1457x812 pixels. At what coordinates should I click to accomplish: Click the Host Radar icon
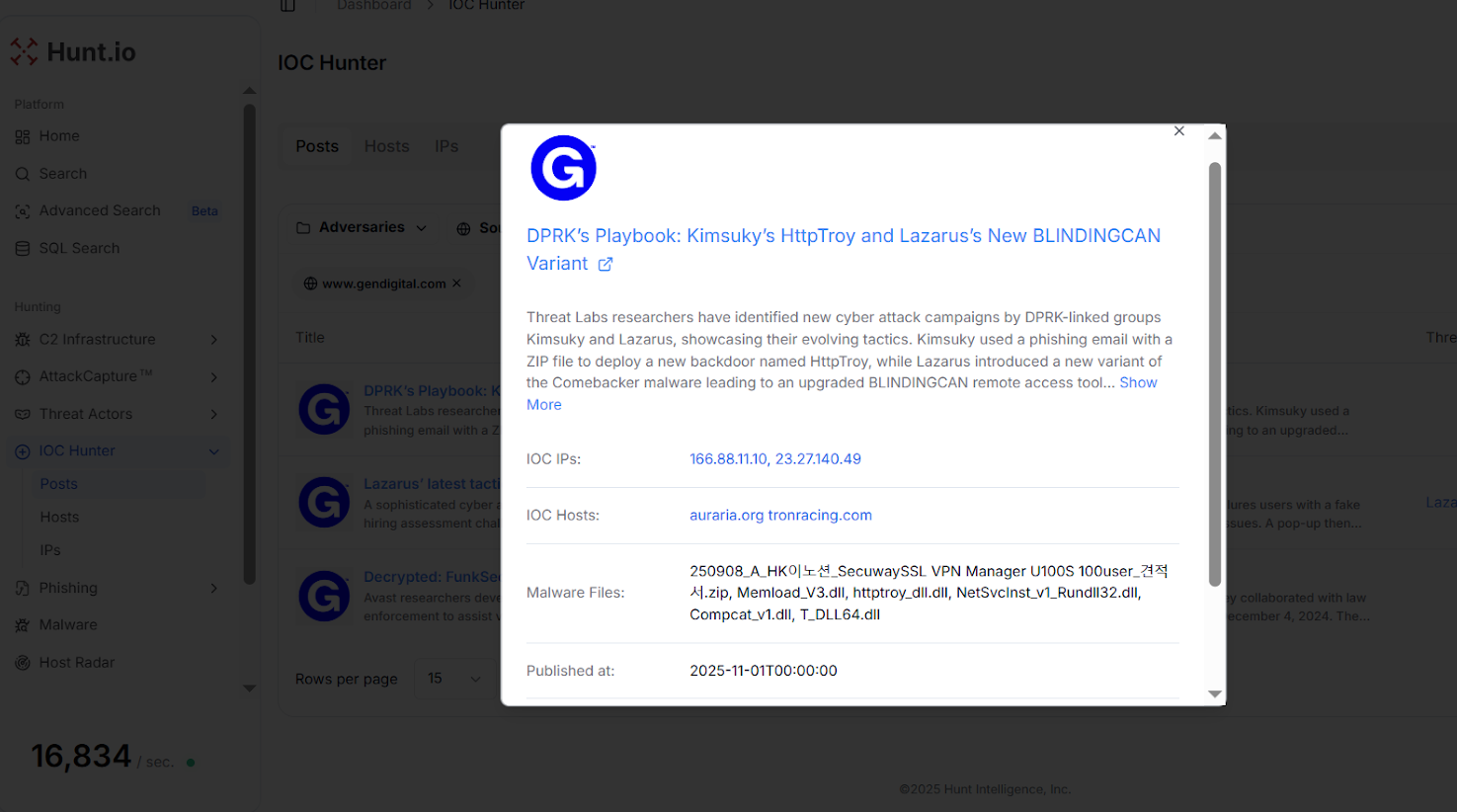22,663
